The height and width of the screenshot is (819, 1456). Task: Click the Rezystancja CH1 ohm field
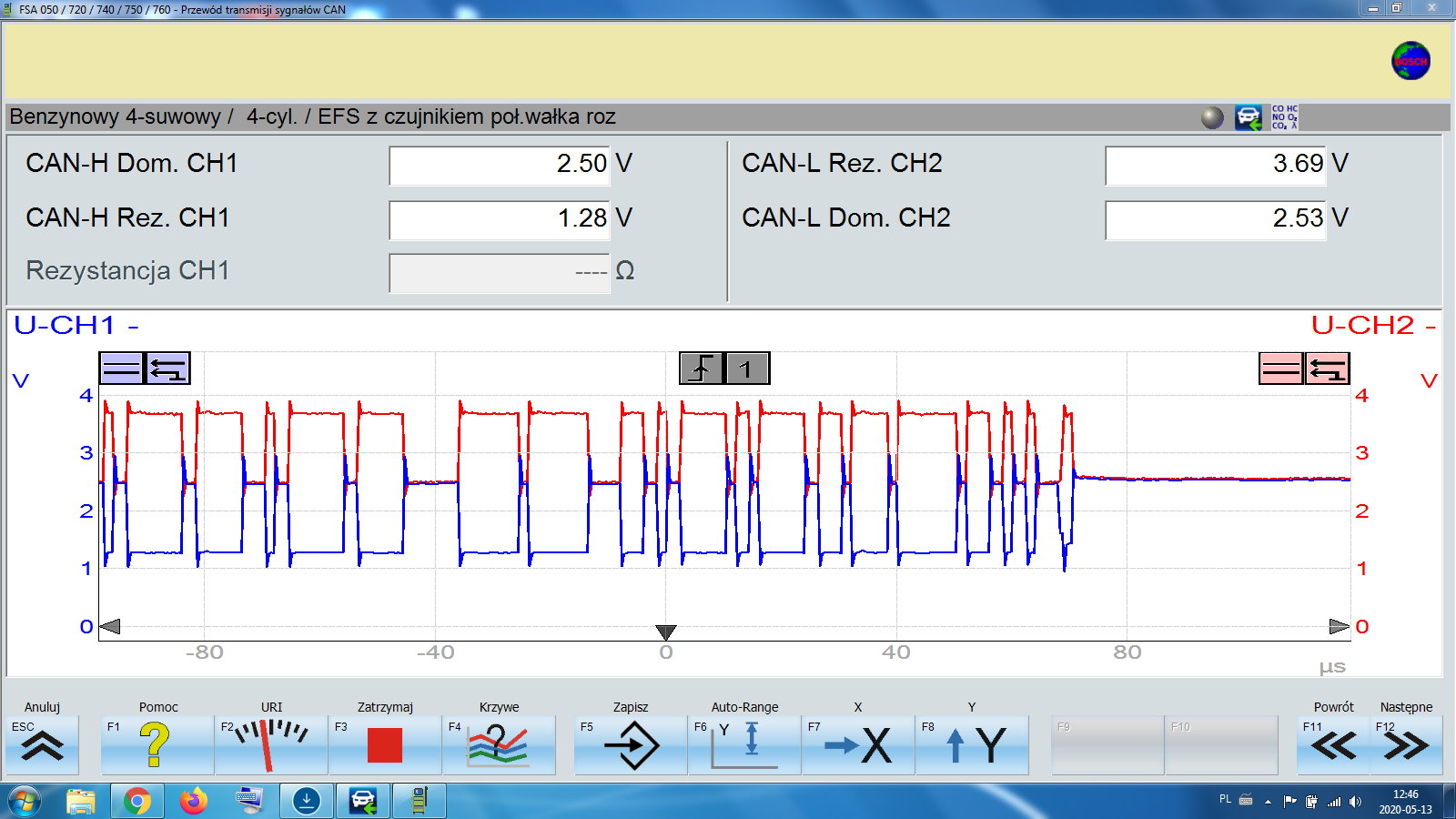500,272
